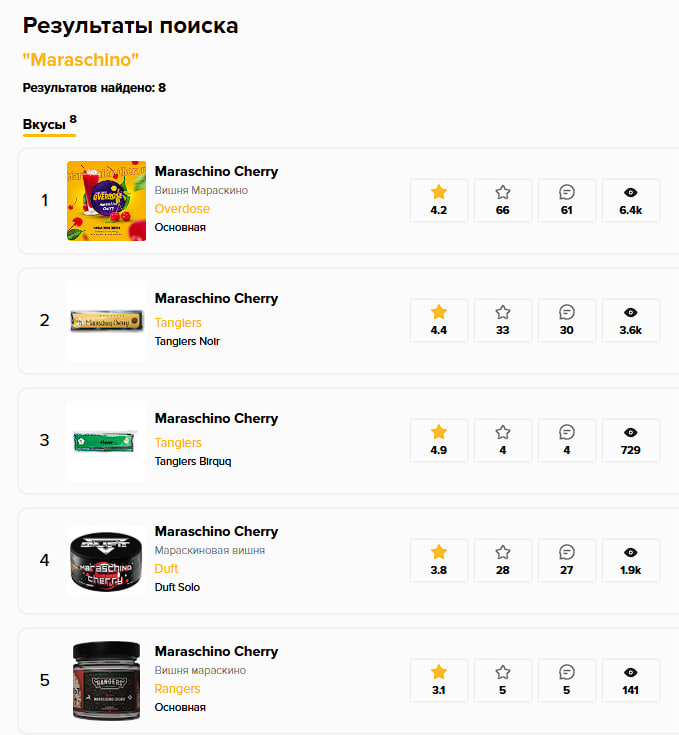Click the Duft Maraschino Cherry tin thumbnail

click(106, 561)
